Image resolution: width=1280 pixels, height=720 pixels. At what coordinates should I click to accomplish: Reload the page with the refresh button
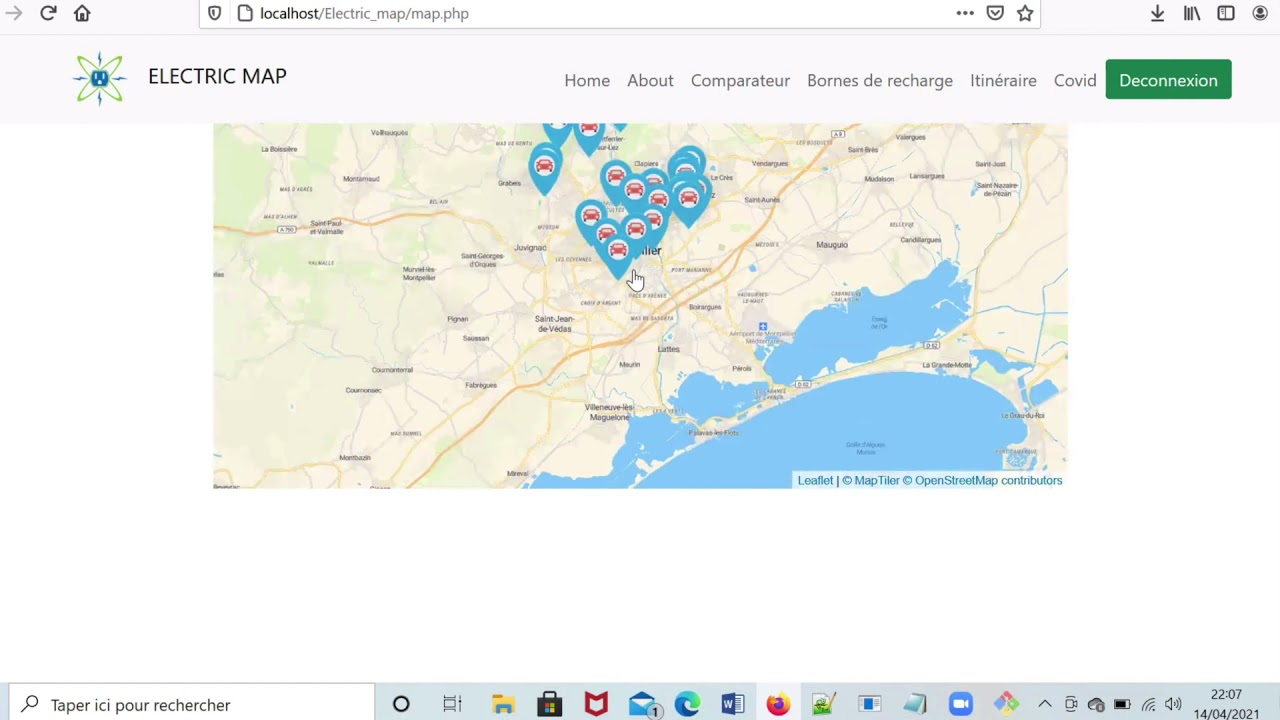pyautogui.click(x=48, y=13)
